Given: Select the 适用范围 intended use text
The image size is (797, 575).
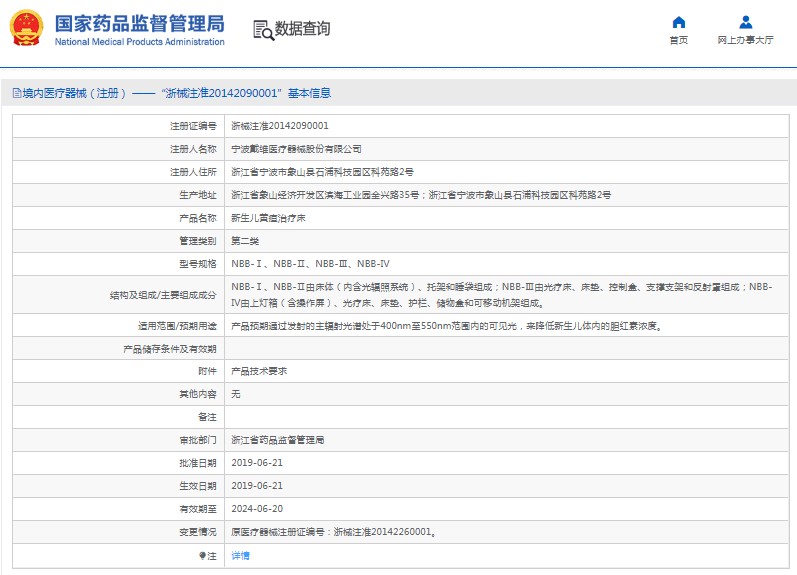Looking at the screenshot, I should [x=447, y=326].
